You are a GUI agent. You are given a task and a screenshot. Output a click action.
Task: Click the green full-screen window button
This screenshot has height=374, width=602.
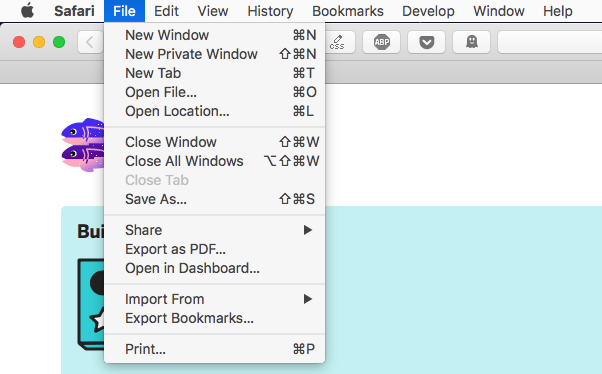point(59,42)
